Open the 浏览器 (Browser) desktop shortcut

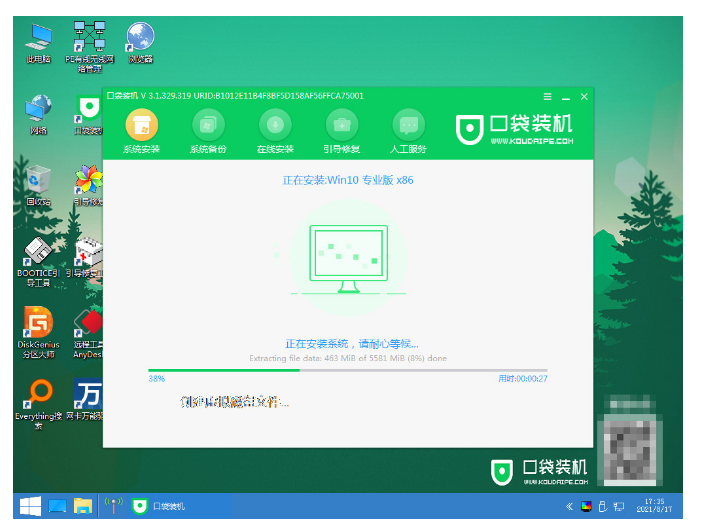[139, 39]
